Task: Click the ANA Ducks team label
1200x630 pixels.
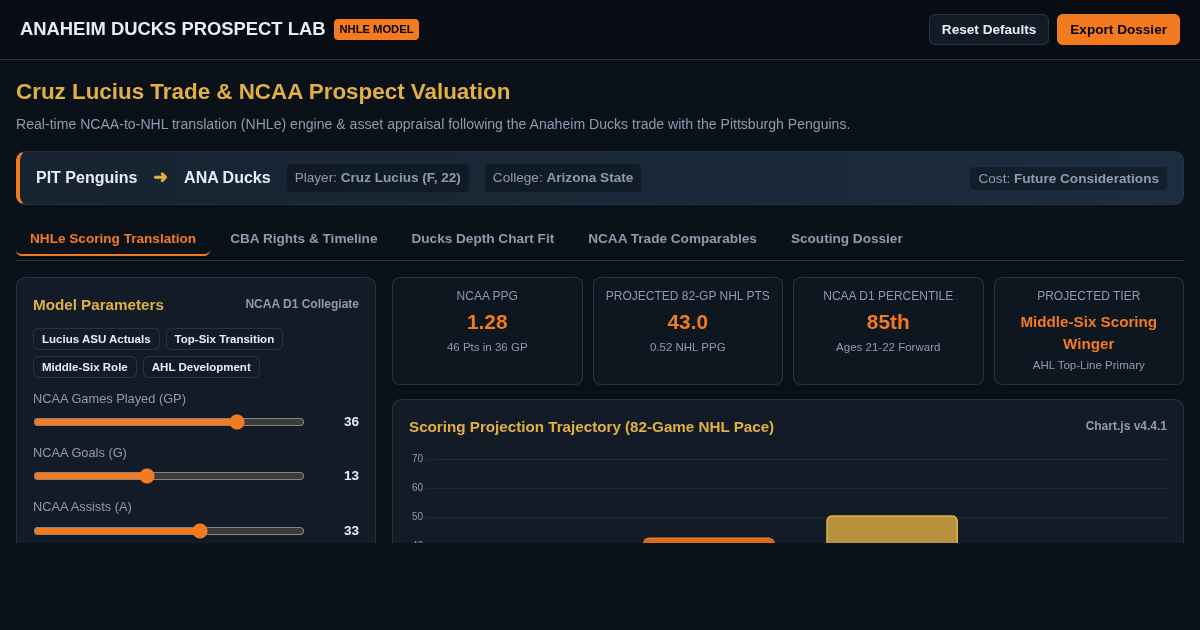Action: click(x=227, y=177)
